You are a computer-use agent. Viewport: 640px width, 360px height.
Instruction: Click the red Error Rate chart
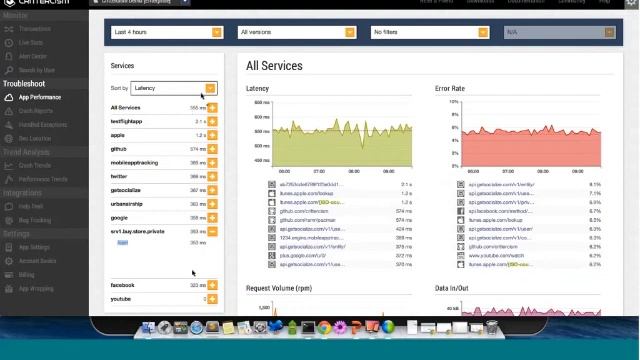531,135
